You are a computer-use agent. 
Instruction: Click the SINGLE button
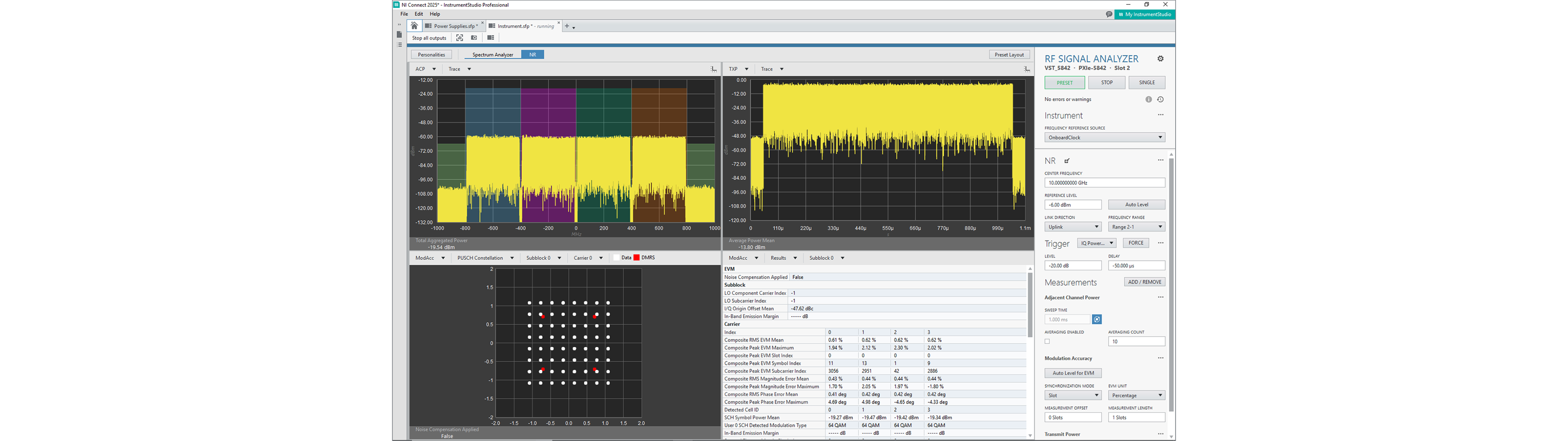pyautogui.click(x=1147, y=82)
